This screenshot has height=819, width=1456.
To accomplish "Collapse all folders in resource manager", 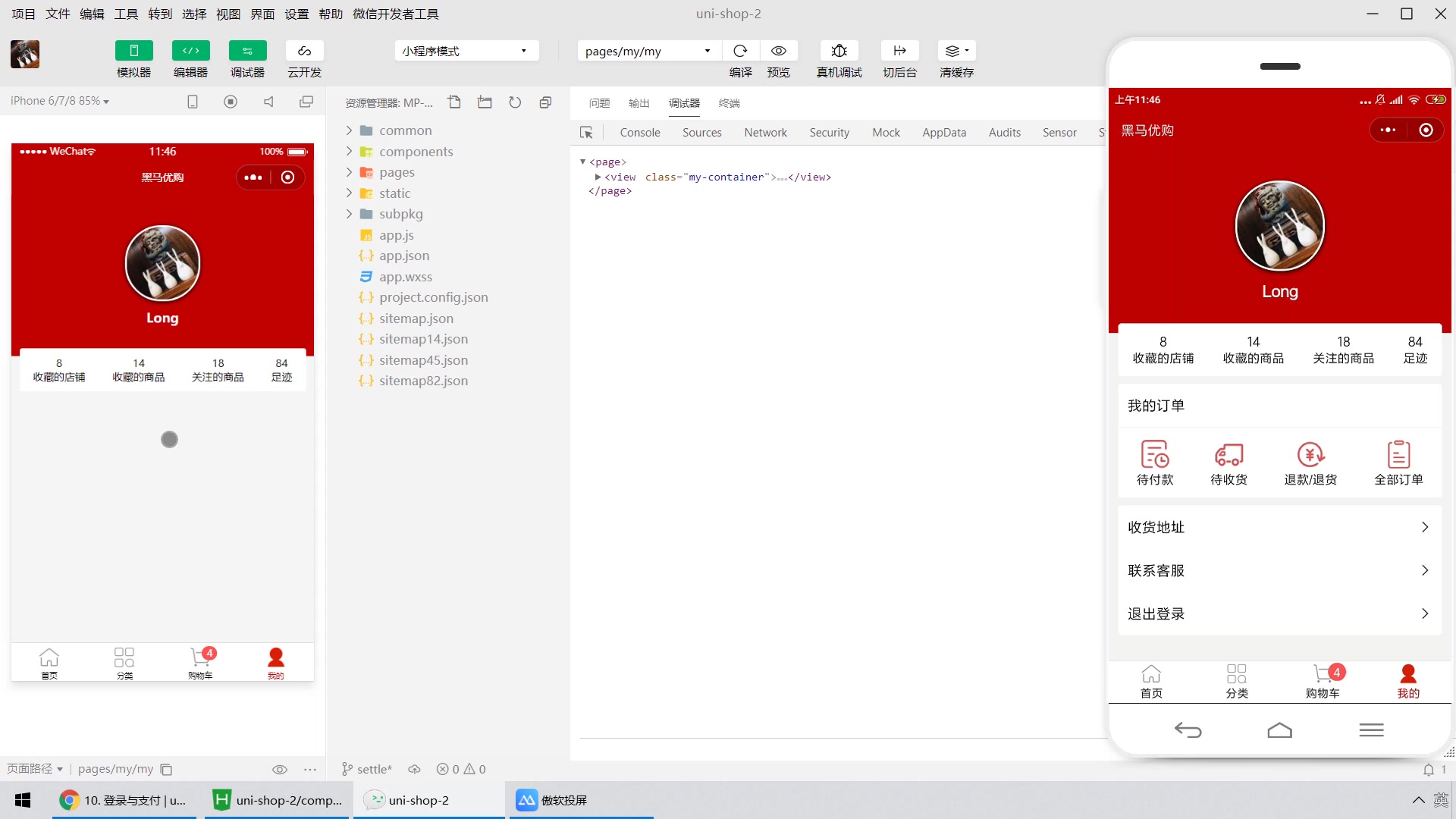I will click(x=545, y=102).
